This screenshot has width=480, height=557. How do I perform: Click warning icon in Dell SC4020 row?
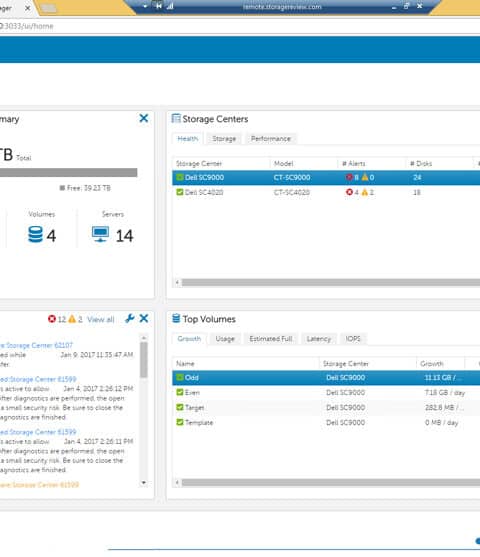pos(365,192)
